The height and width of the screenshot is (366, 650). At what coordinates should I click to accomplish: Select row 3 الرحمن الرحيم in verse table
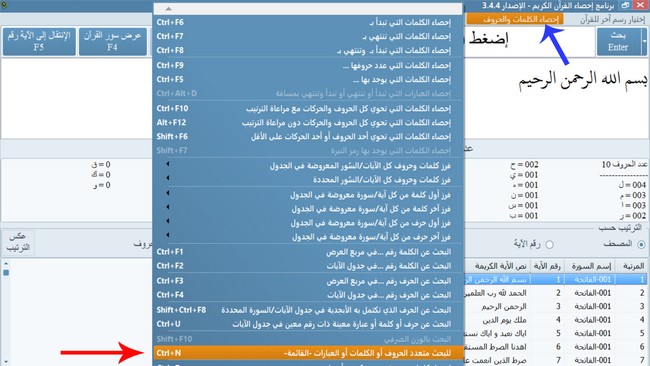(555, 307)
